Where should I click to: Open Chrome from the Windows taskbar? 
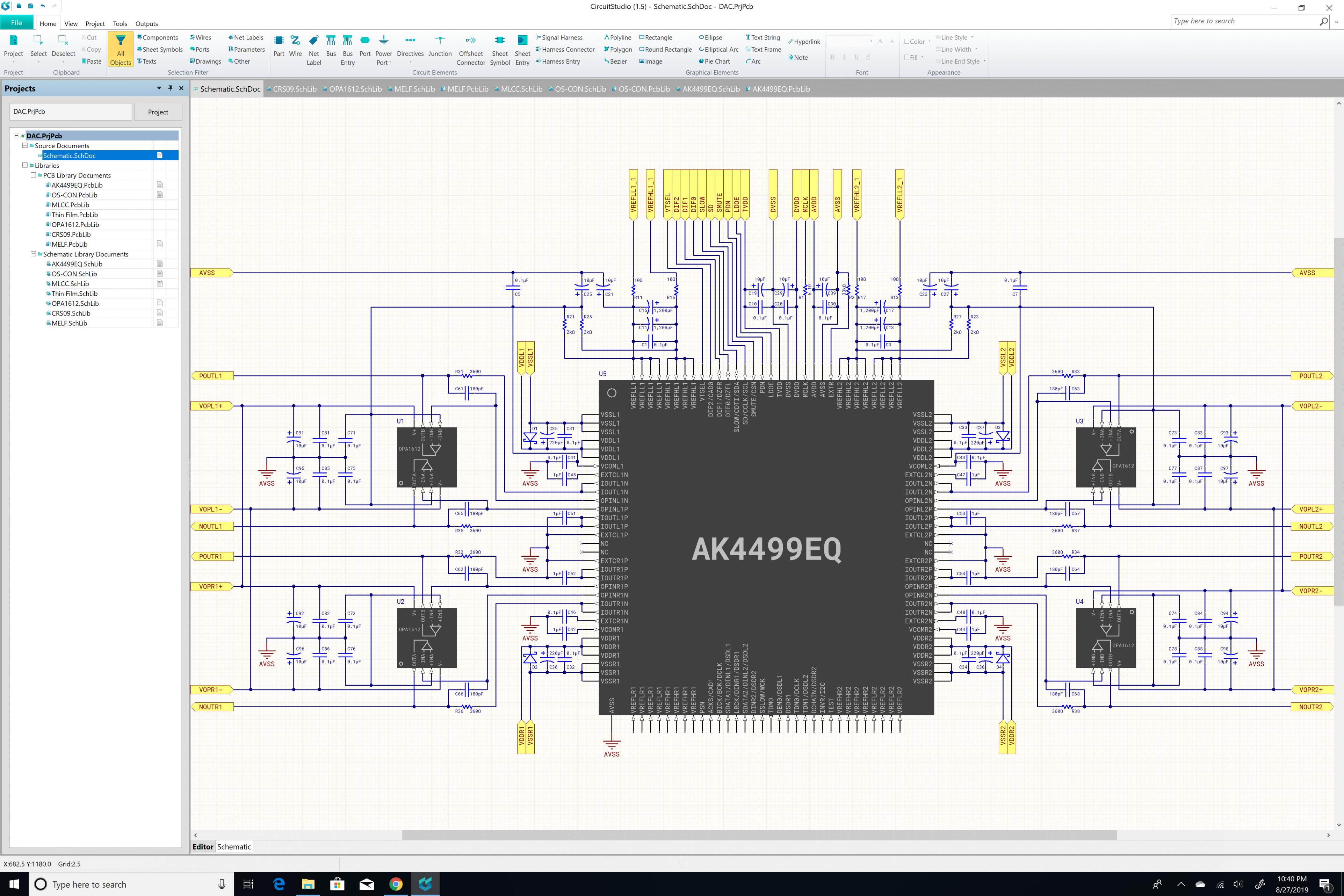coord(396,884)
